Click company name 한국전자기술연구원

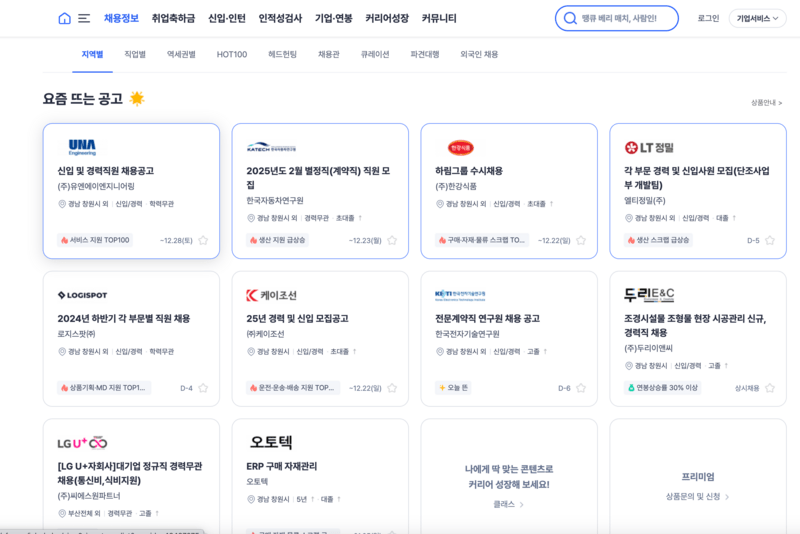coord(467,334)
